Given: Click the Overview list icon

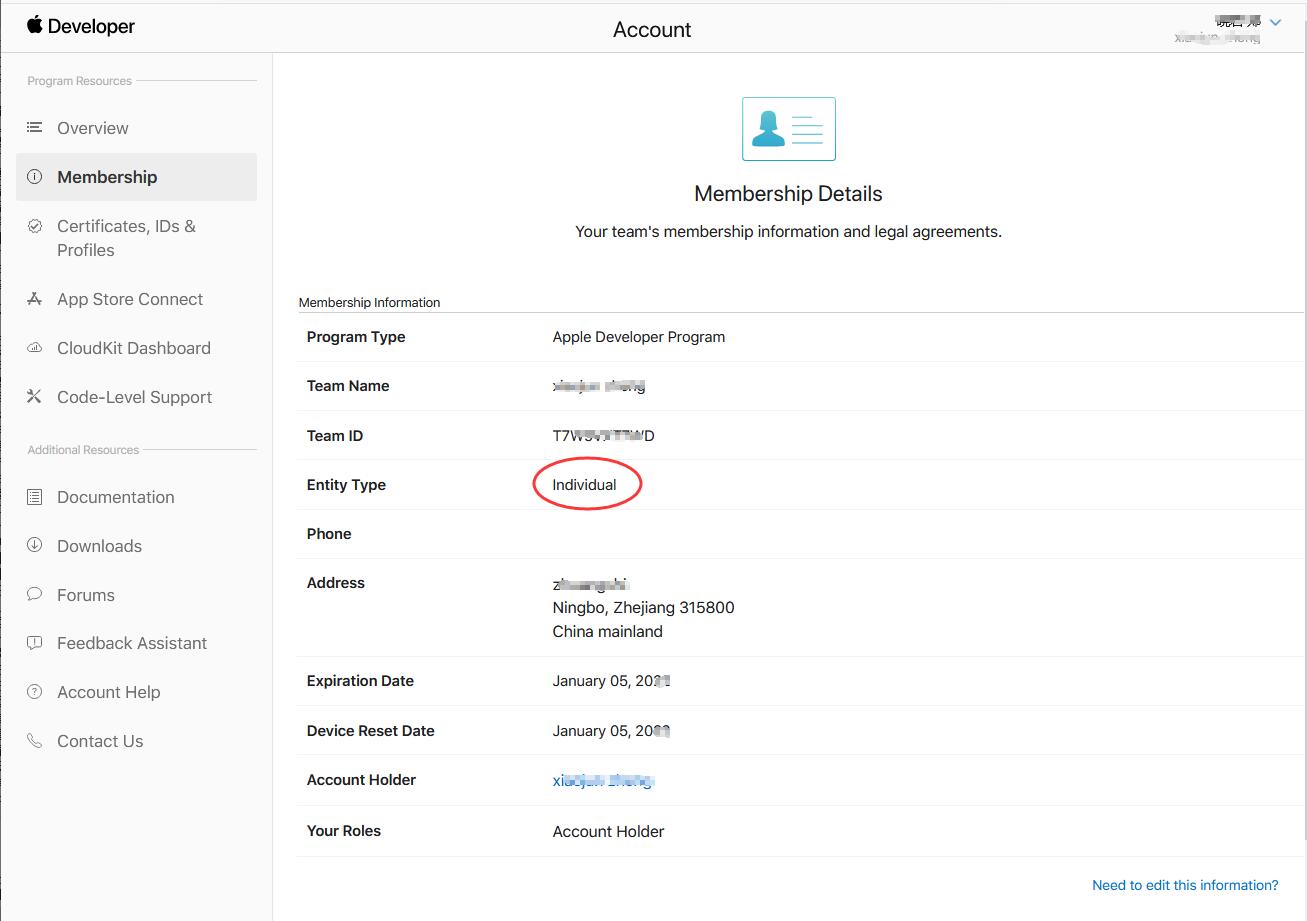Looking at the screenshot, I should [x=35, y=127].
